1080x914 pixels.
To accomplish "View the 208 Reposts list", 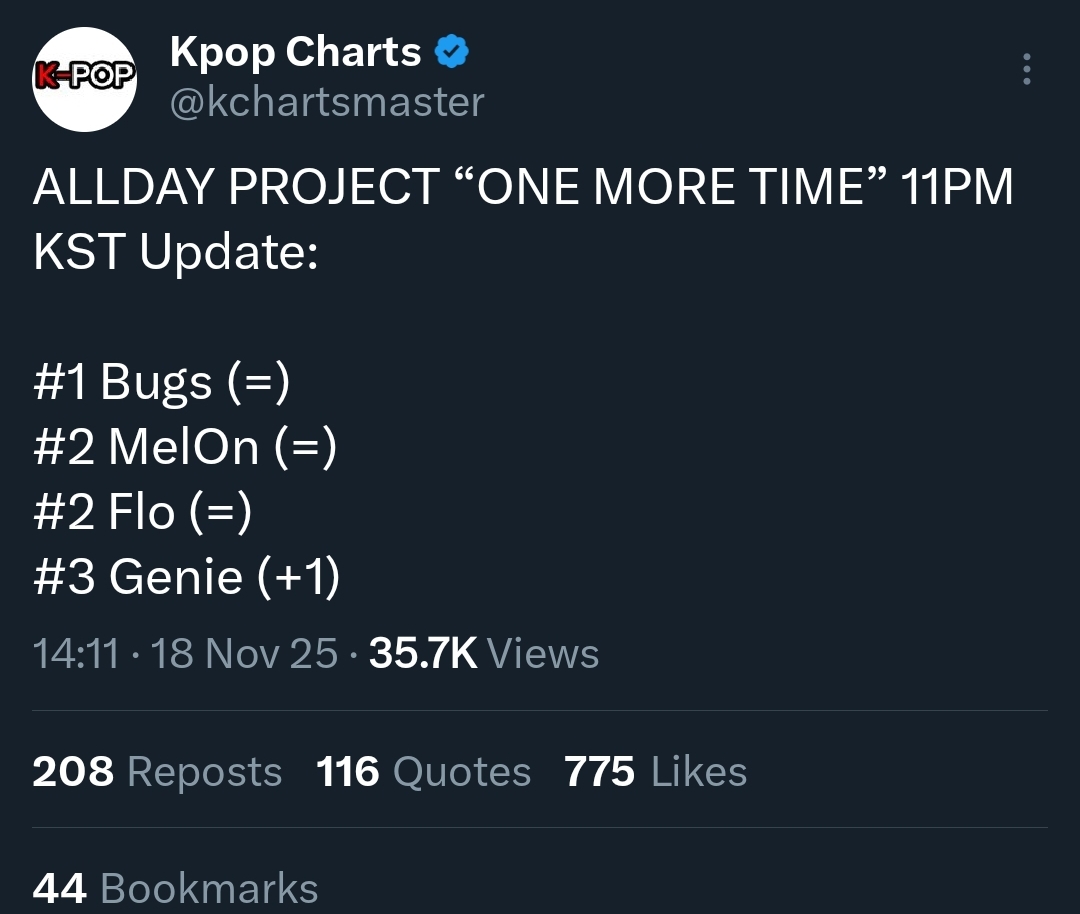I will point(157,772).
